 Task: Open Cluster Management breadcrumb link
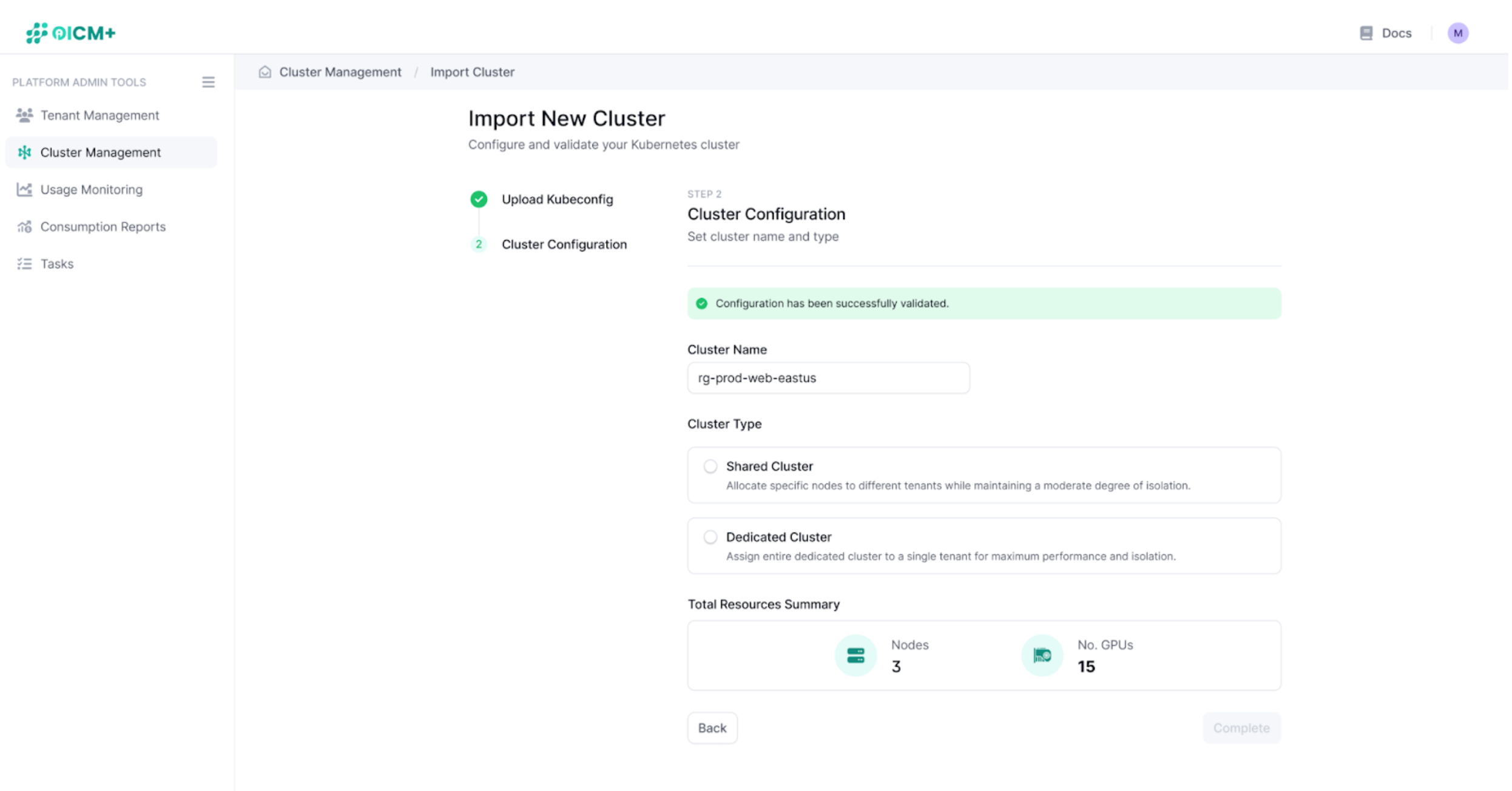340,72
